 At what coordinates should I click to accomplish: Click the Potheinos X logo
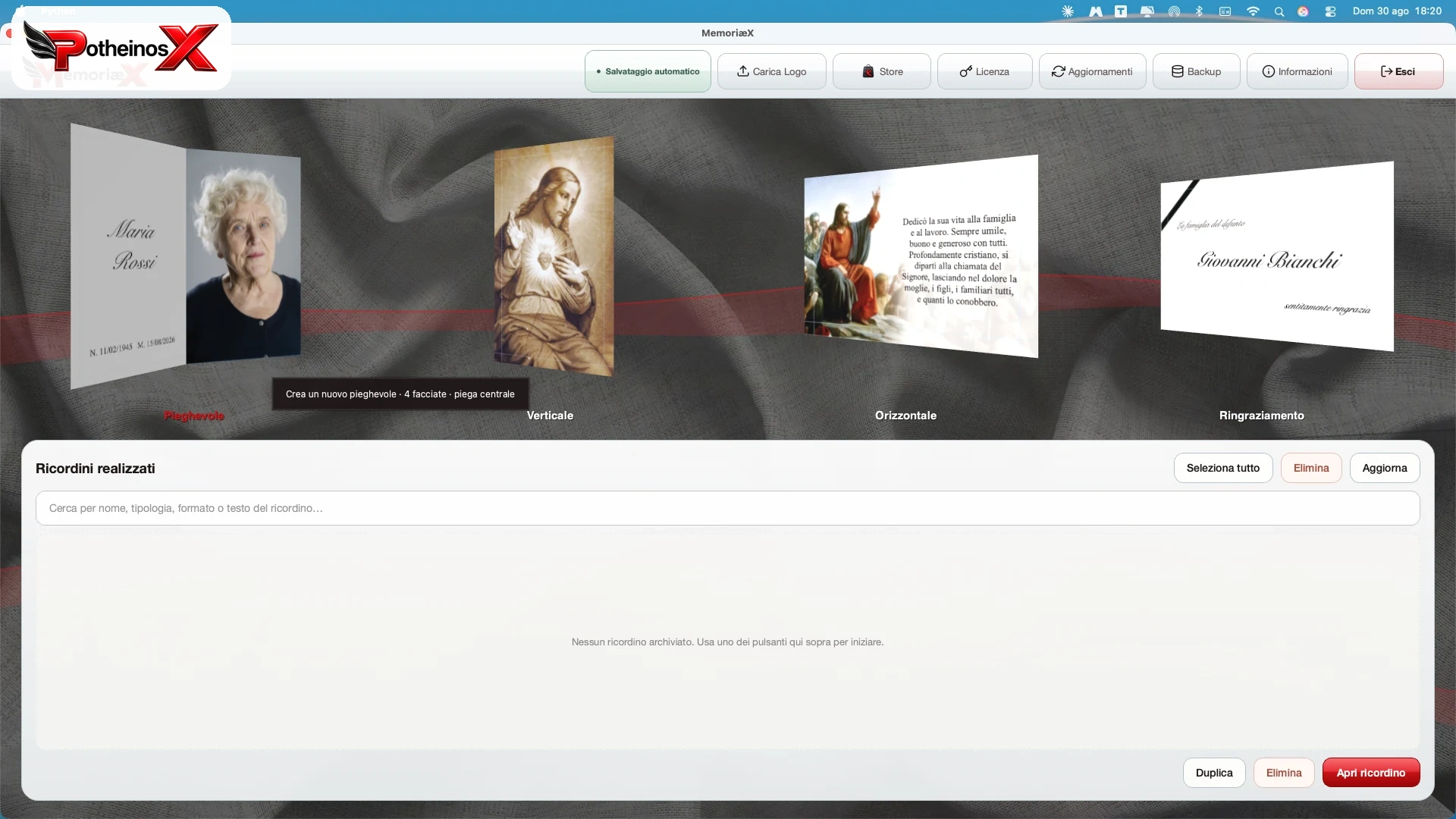(x=121, y=49)
